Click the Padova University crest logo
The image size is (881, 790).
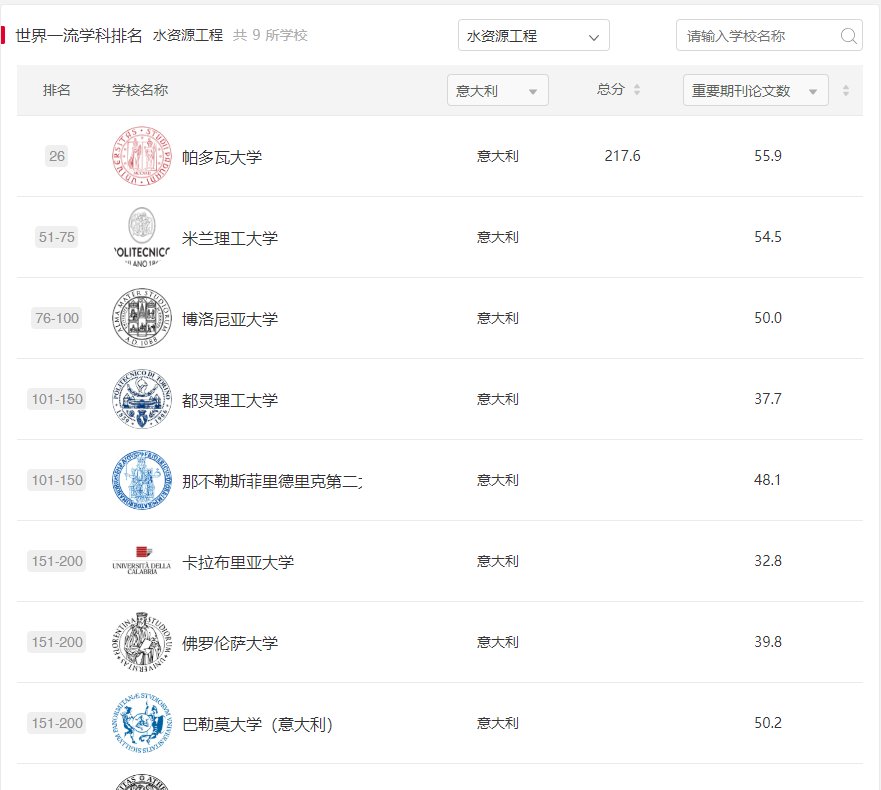[141, 156]
